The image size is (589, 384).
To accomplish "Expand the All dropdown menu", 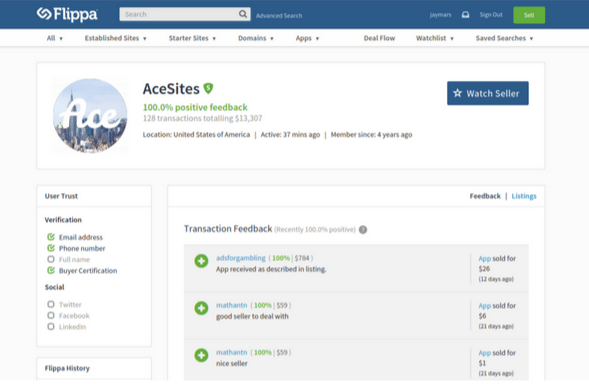I will [x=55, y=38].
